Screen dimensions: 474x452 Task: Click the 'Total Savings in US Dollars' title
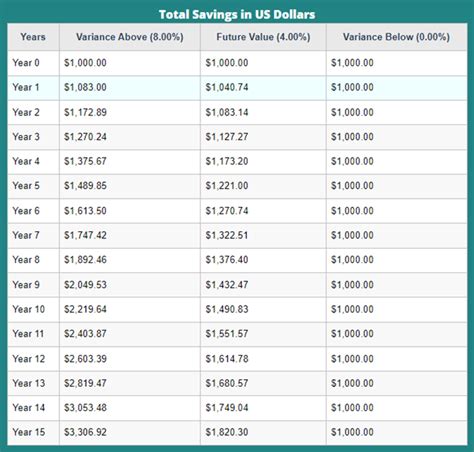pyautogui.click(x=237, y=15)
